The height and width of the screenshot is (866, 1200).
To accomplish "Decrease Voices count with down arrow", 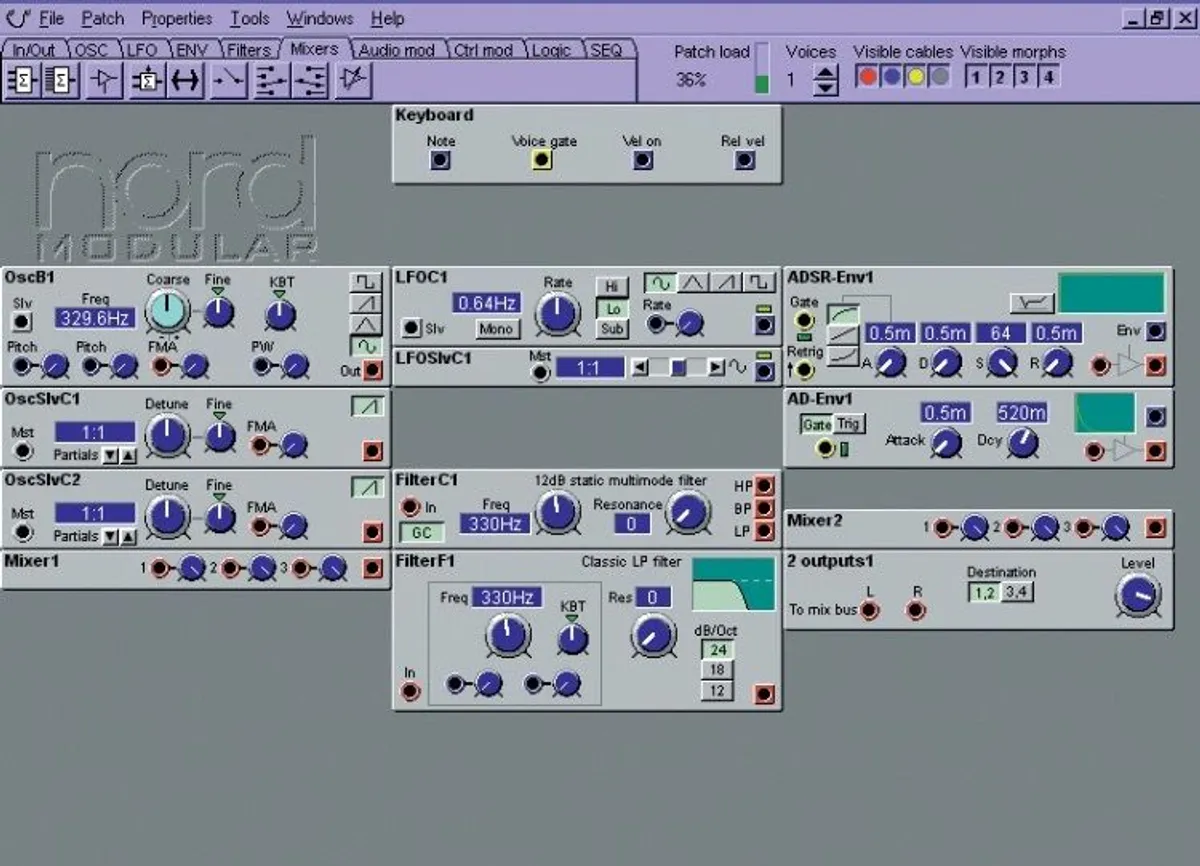I will pyautogui.click(x=825, y=88).
